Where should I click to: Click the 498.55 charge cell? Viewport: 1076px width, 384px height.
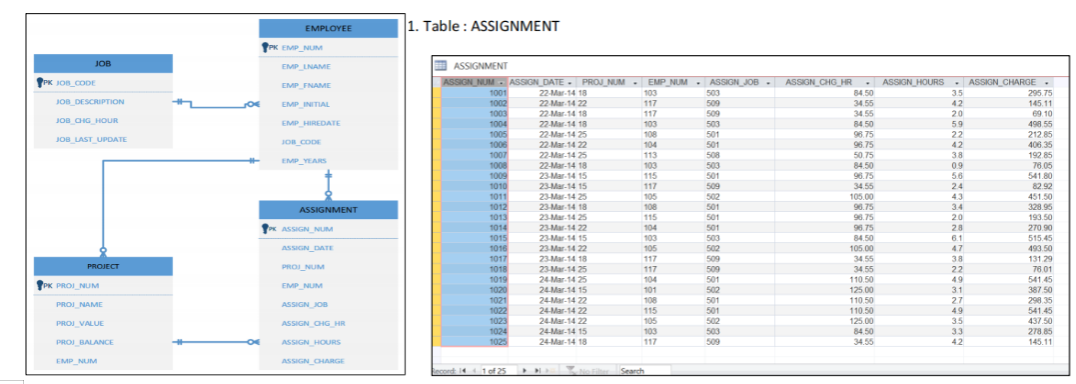pos(1009,123)
